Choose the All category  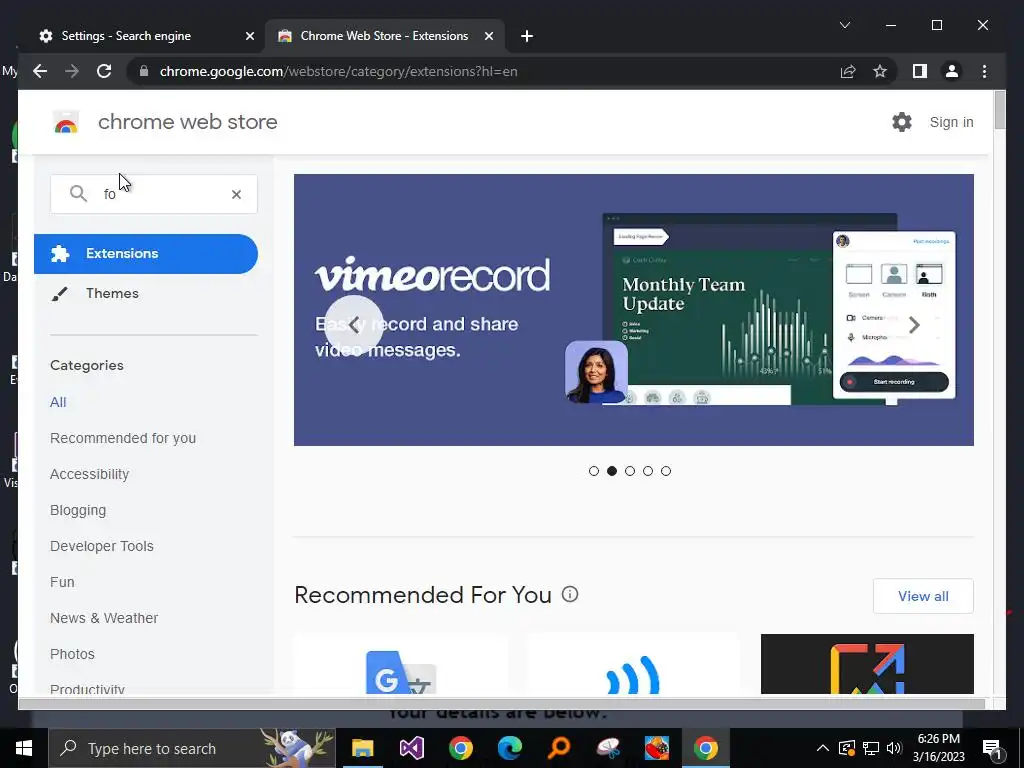click(x=58, y=402)
